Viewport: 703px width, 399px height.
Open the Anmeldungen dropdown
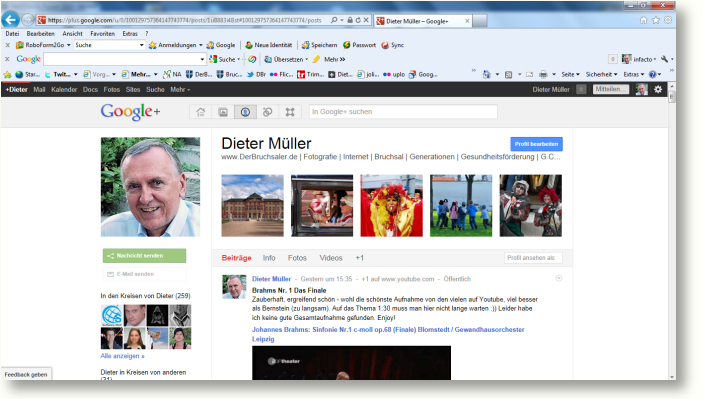[200, 45]
